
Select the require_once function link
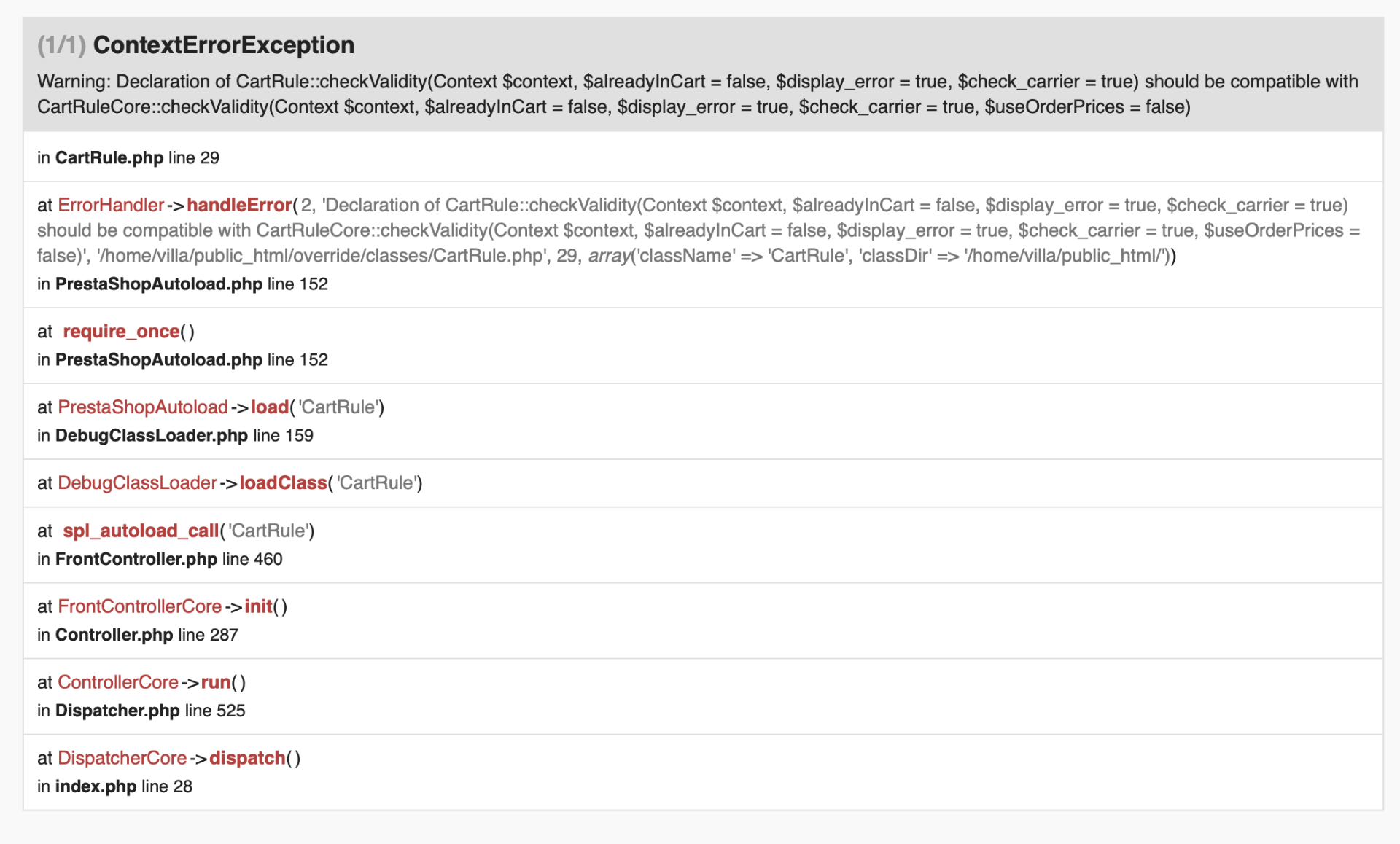tap(121, 332)
